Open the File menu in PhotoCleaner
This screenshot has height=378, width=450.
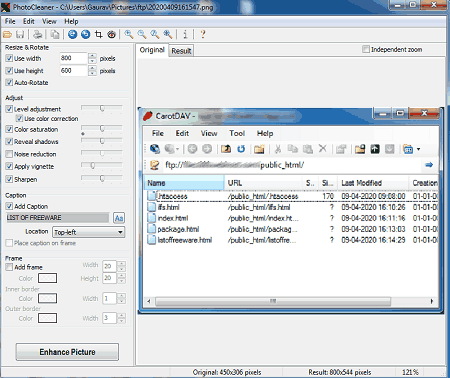[10, 21]
